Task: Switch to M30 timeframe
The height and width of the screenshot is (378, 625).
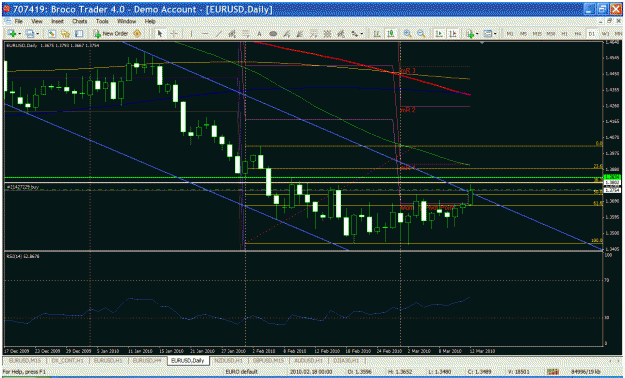Action: click(551, 34)
